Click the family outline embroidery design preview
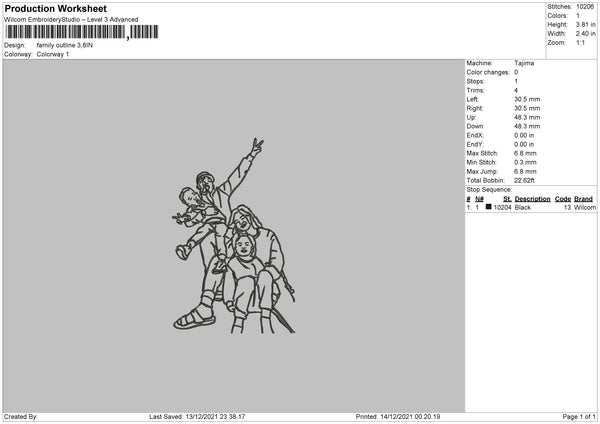This screenshot has width=600, height=424. tap(234, 236)
